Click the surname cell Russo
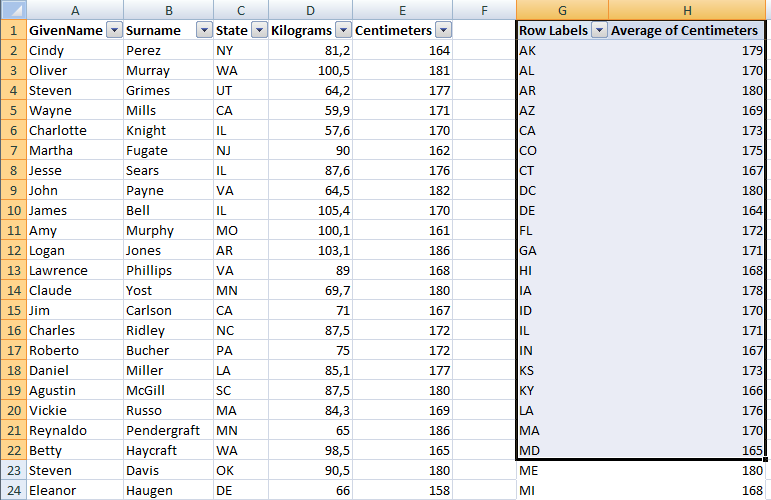 click(169, 411)
